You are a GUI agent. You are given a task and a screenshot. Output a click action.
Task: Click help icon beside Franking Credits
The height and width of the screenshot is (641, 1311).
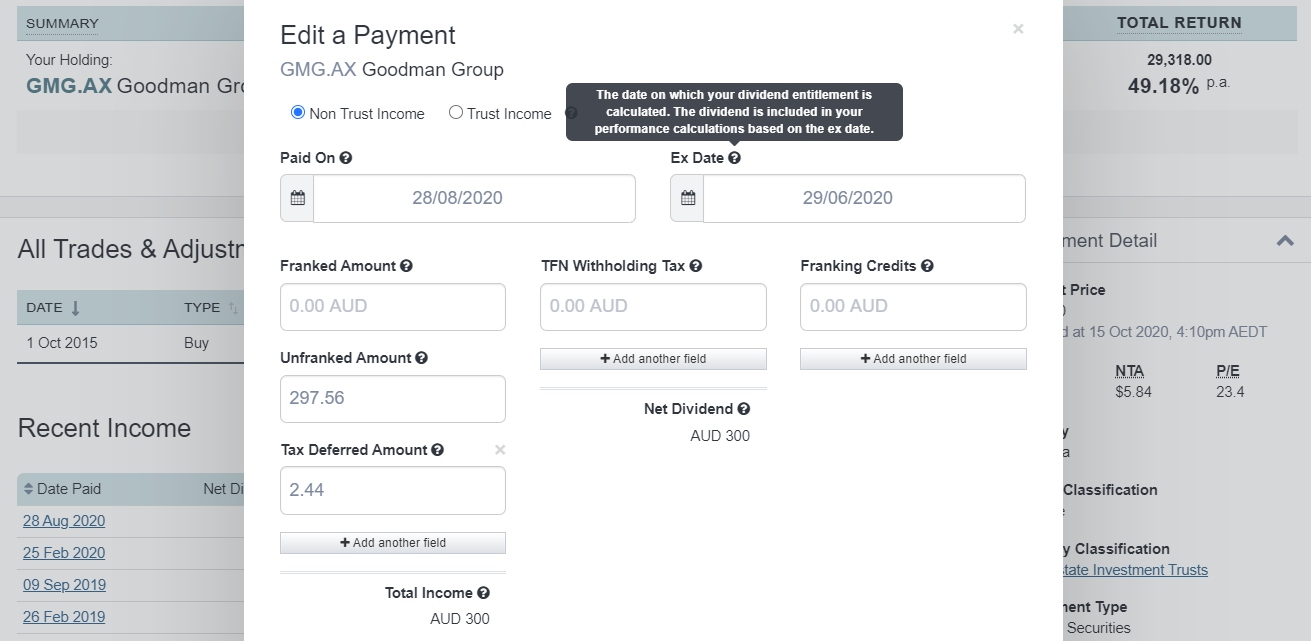pos(927,266)
